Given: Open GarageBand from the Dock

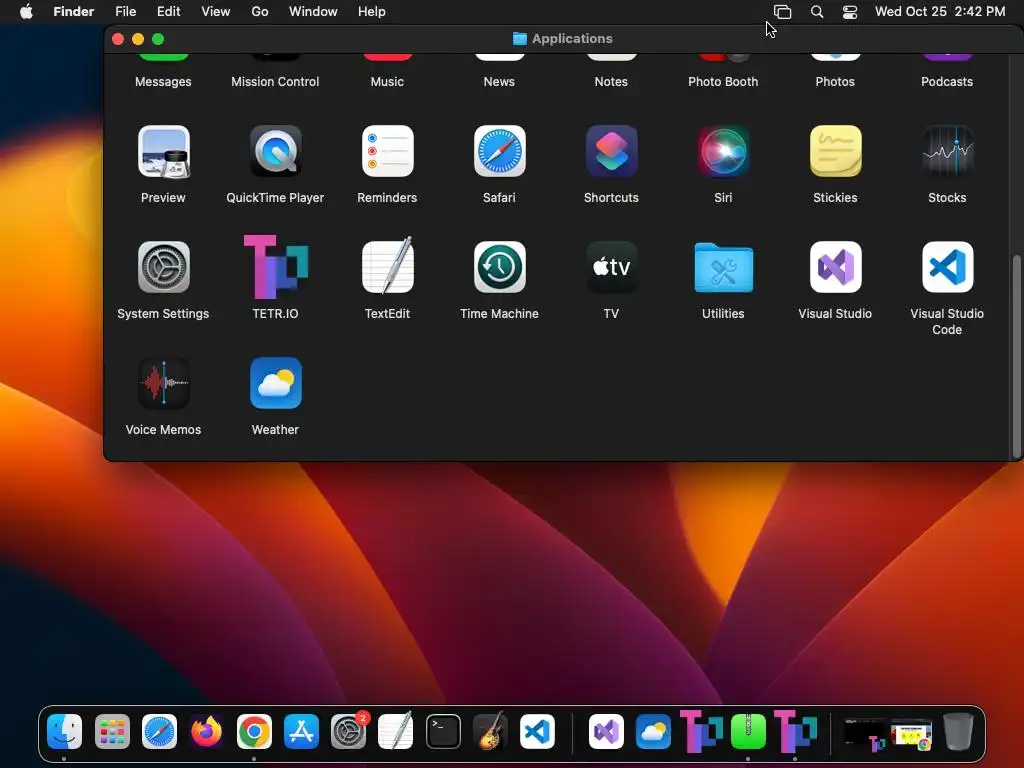Looking at the screenshot, I should coord(490,730).
